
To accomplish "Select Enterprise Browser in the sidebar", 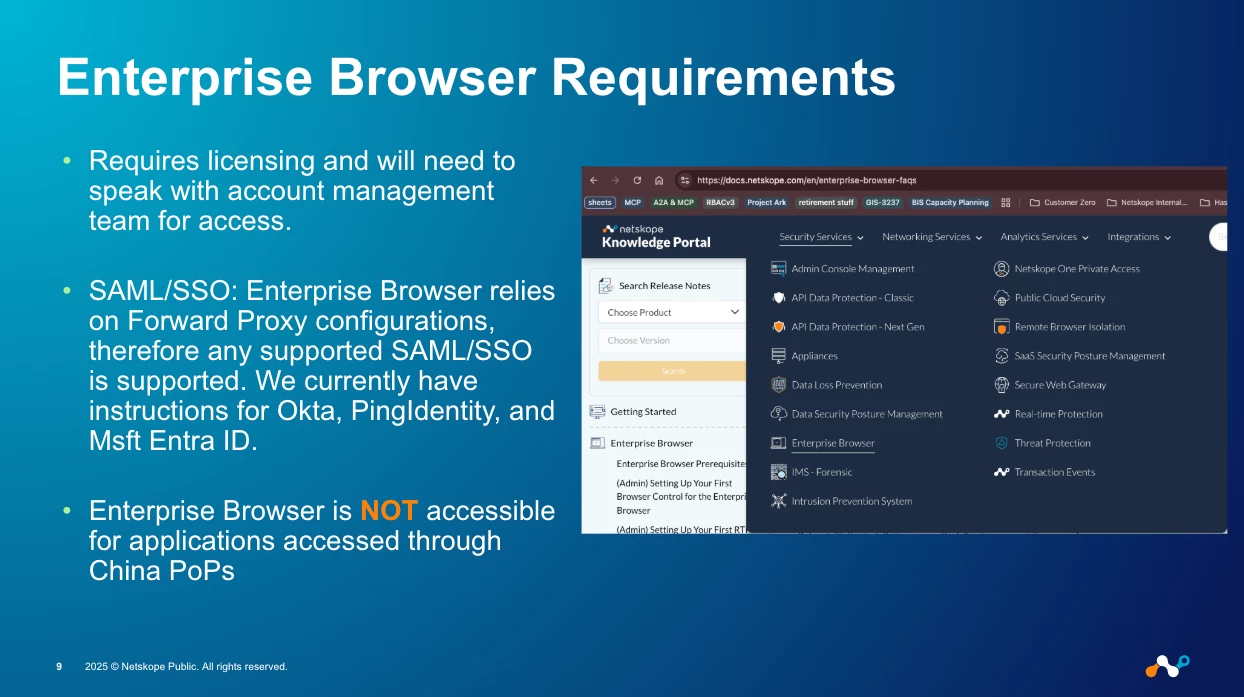I will tap(652, 443).
